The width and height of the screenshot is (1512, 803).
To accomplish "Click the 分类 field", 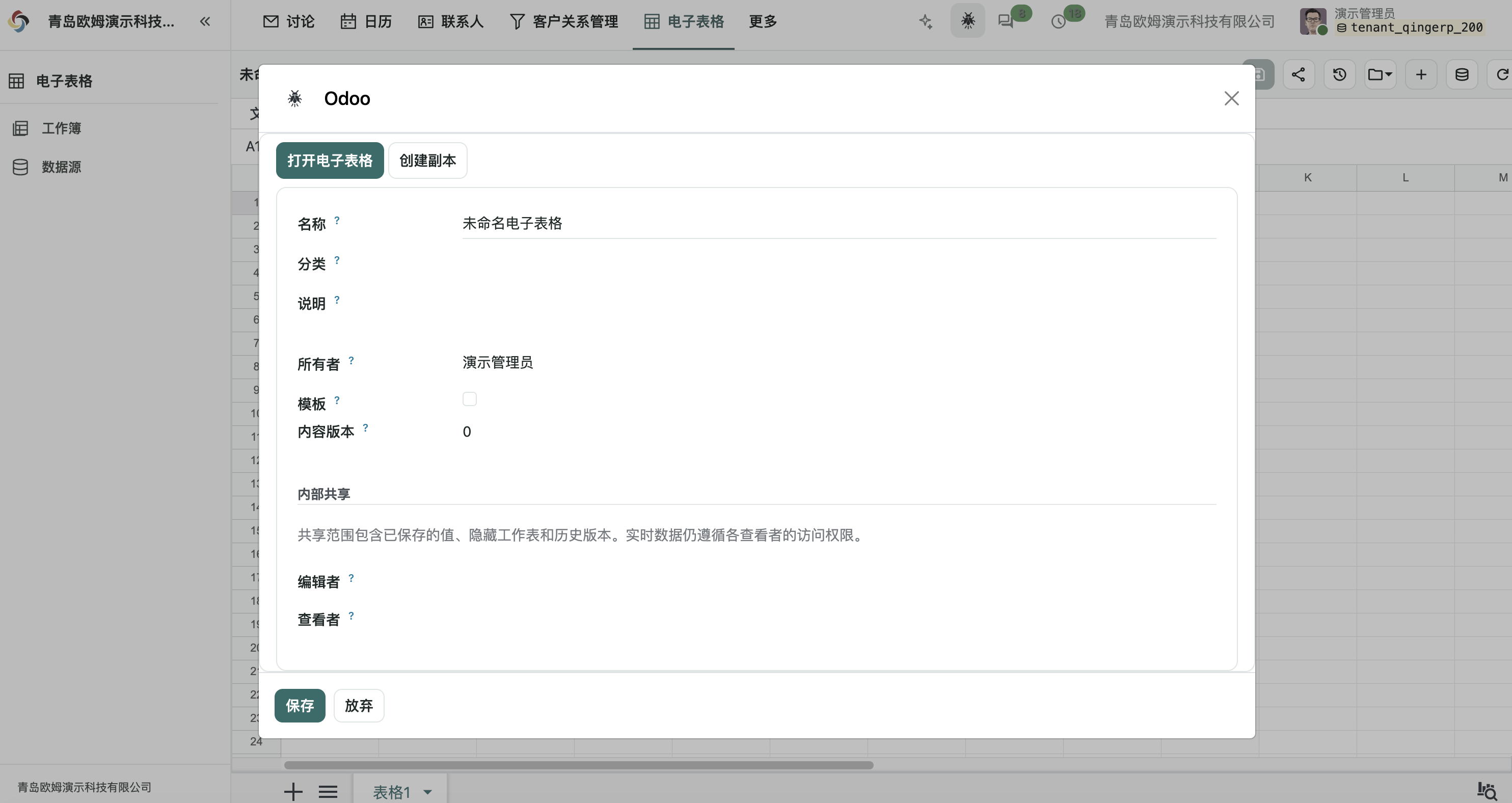I will [839, 263].
